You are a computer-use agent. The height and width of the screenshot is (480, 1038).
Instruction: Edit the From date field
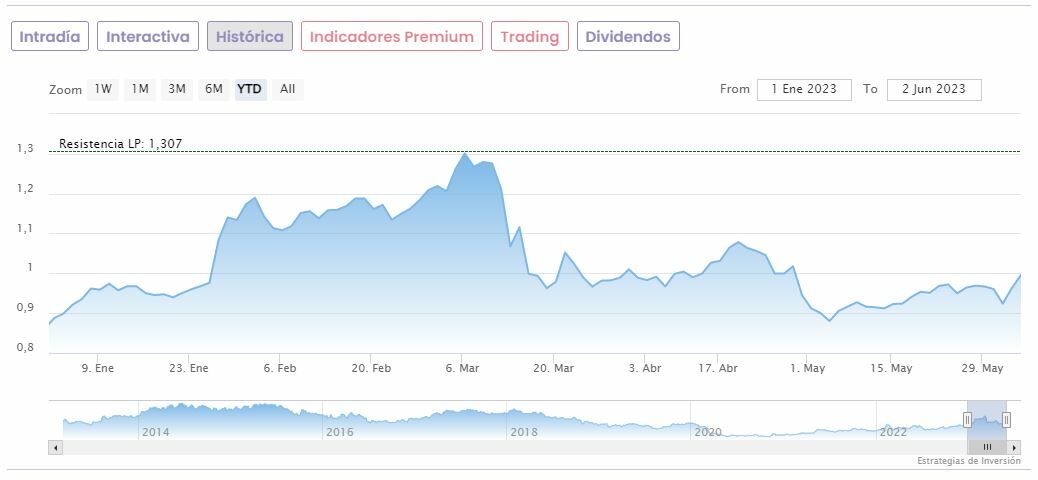804,89
